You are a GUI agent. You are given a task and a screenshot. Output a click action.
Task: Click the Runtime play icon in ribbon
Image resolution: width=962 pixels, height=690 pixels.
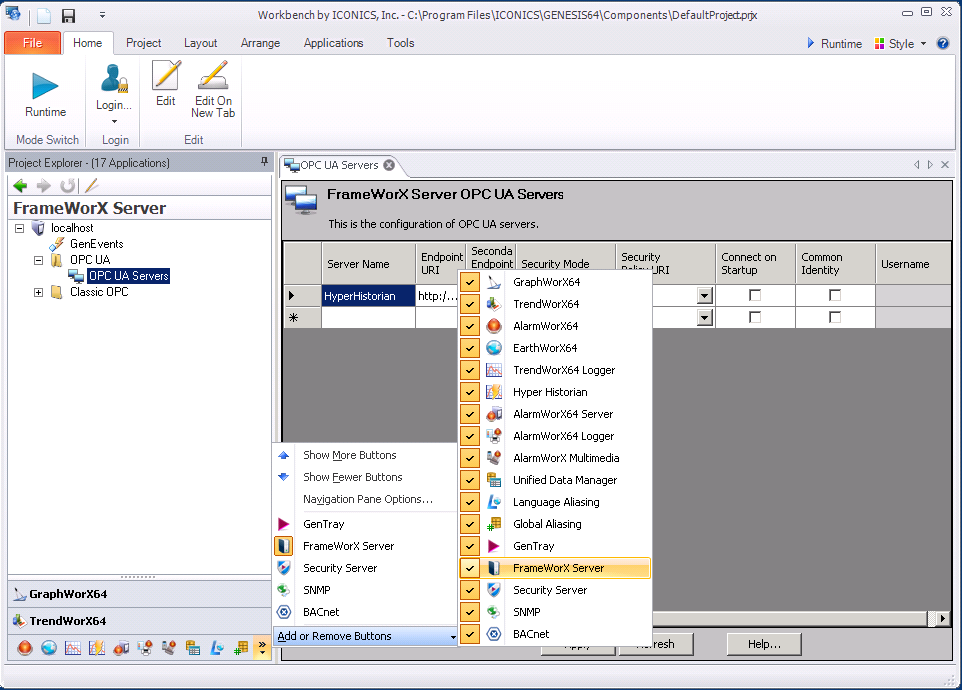coord(46,86)
